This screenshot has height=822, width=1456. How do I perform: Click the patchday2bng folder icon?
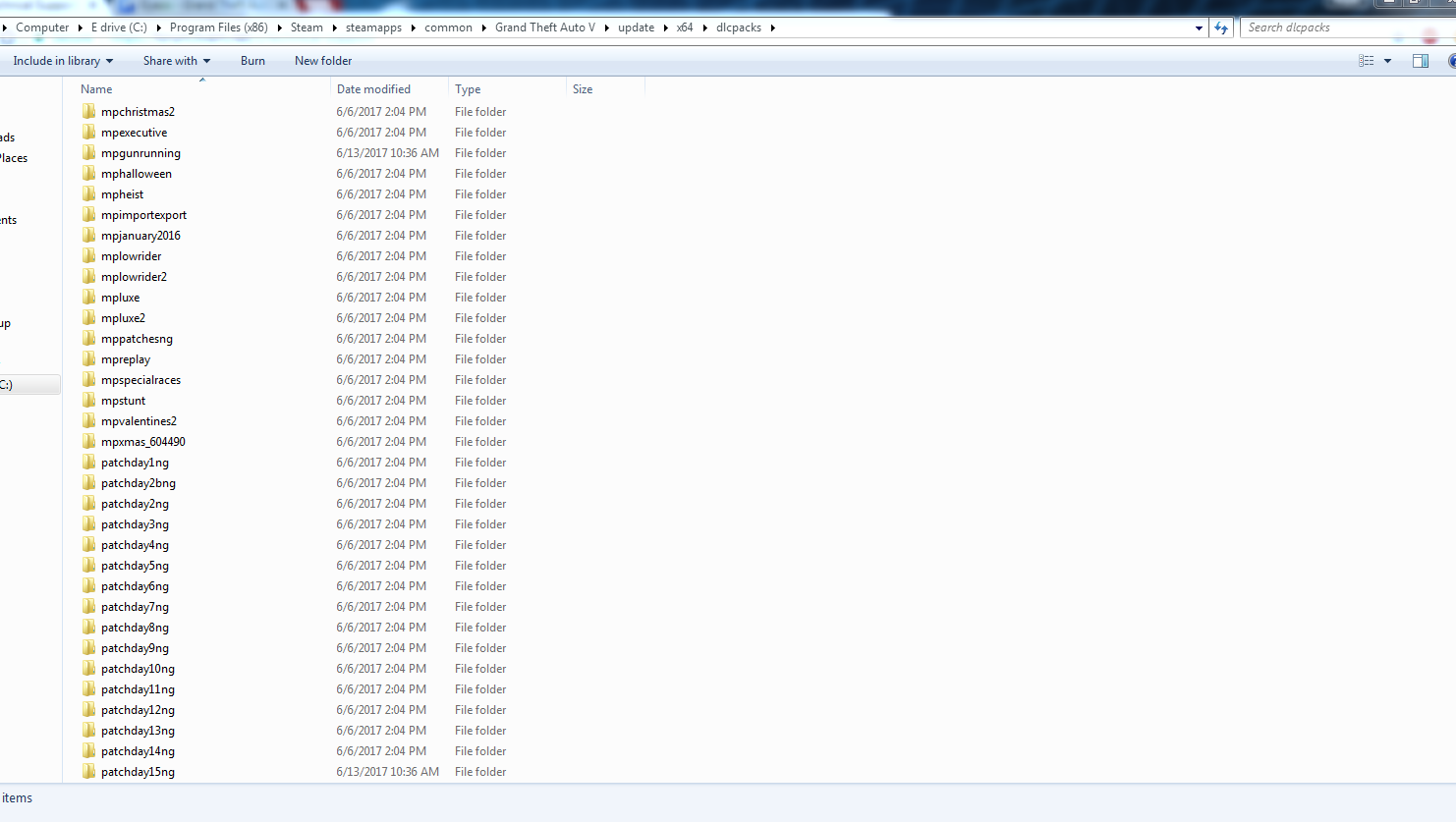click(89, 482)
